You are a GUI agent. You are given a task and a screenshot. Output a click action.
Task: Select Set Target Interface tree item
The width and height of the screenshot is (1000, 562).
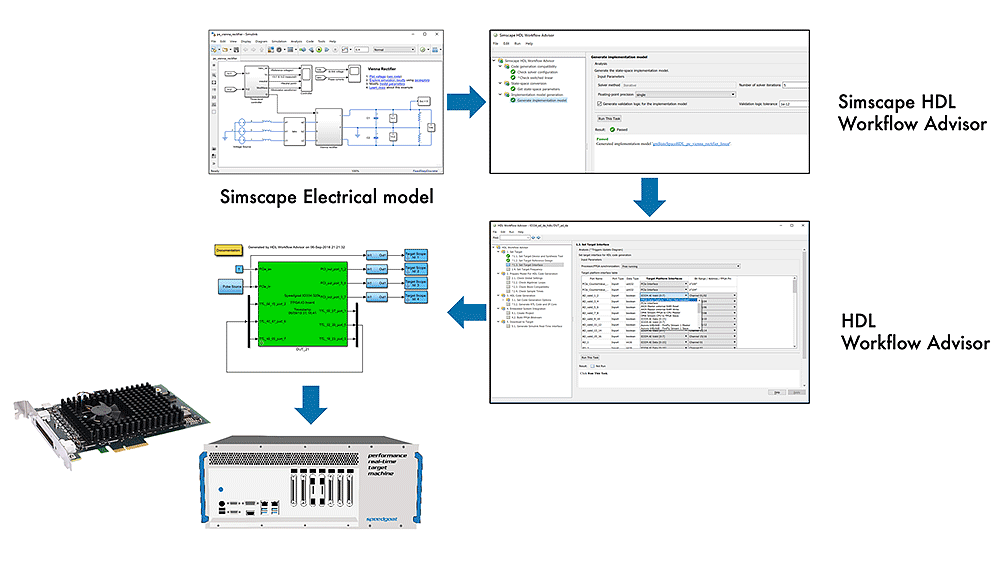coord(524,265)
